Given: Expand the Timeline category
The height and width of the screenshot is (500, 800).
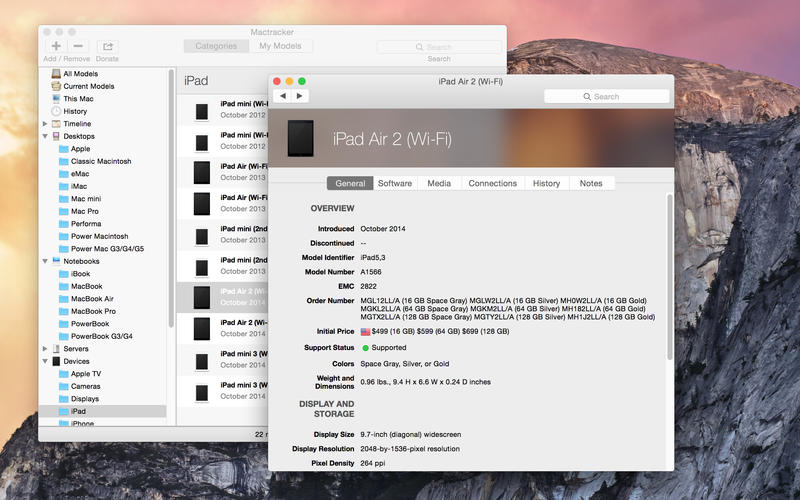Looking at the screenshot, I should coord(45,124).
